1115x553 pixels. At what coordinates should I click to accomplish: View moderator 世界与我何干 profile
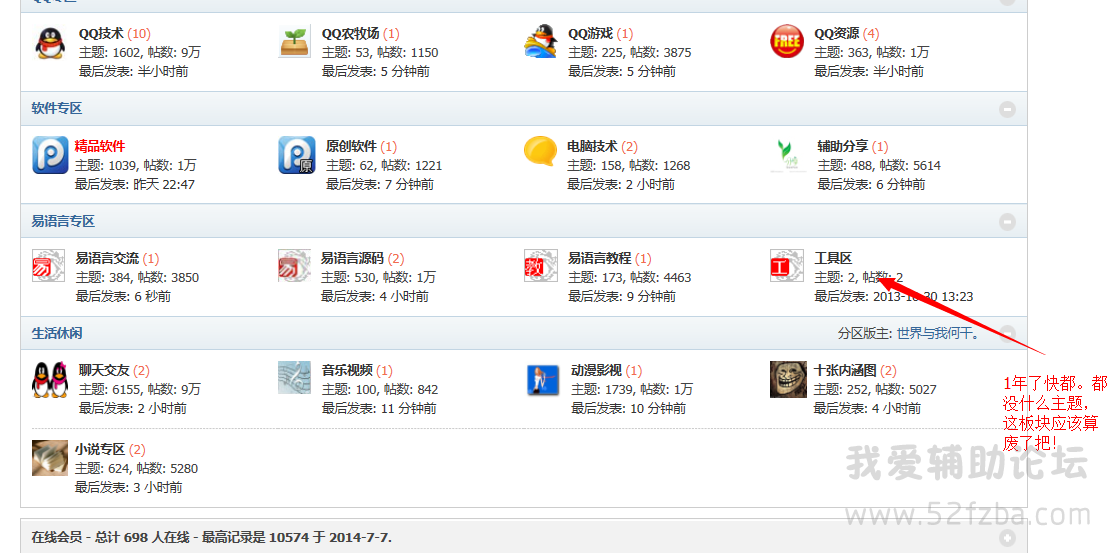coord(937,333)
